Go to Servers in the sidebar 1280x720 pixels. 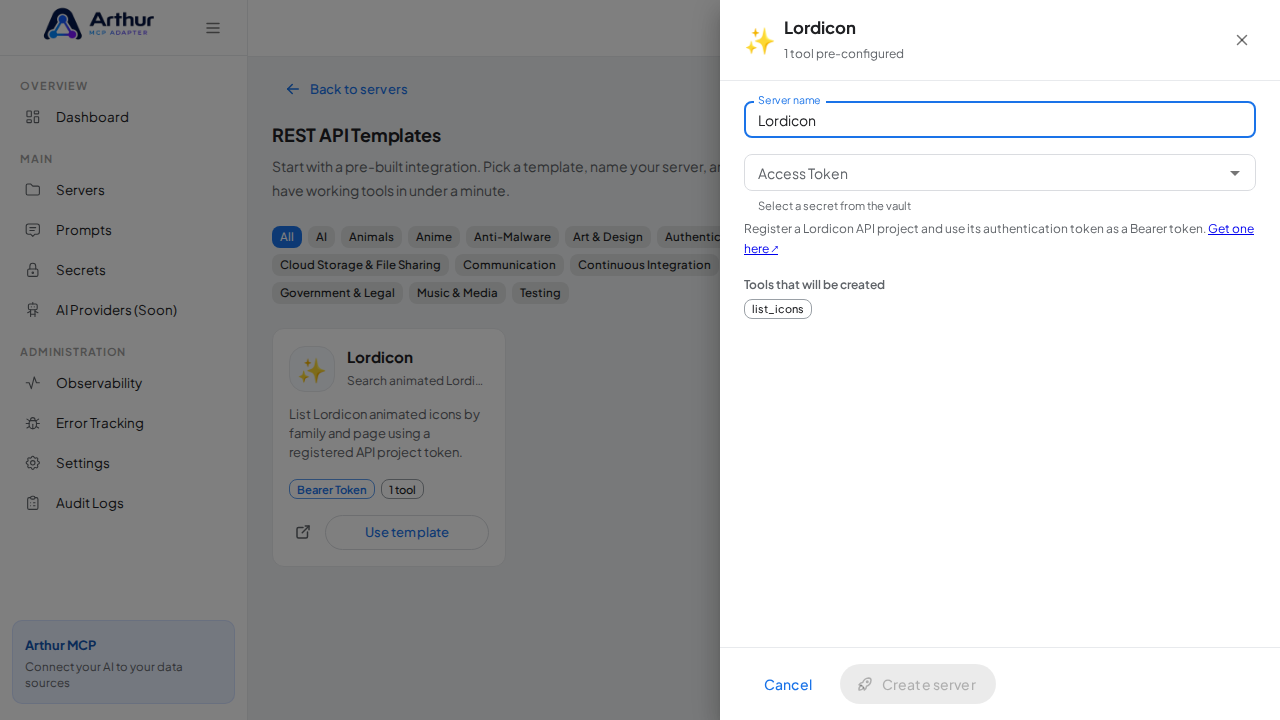click(x=124, y=190)
